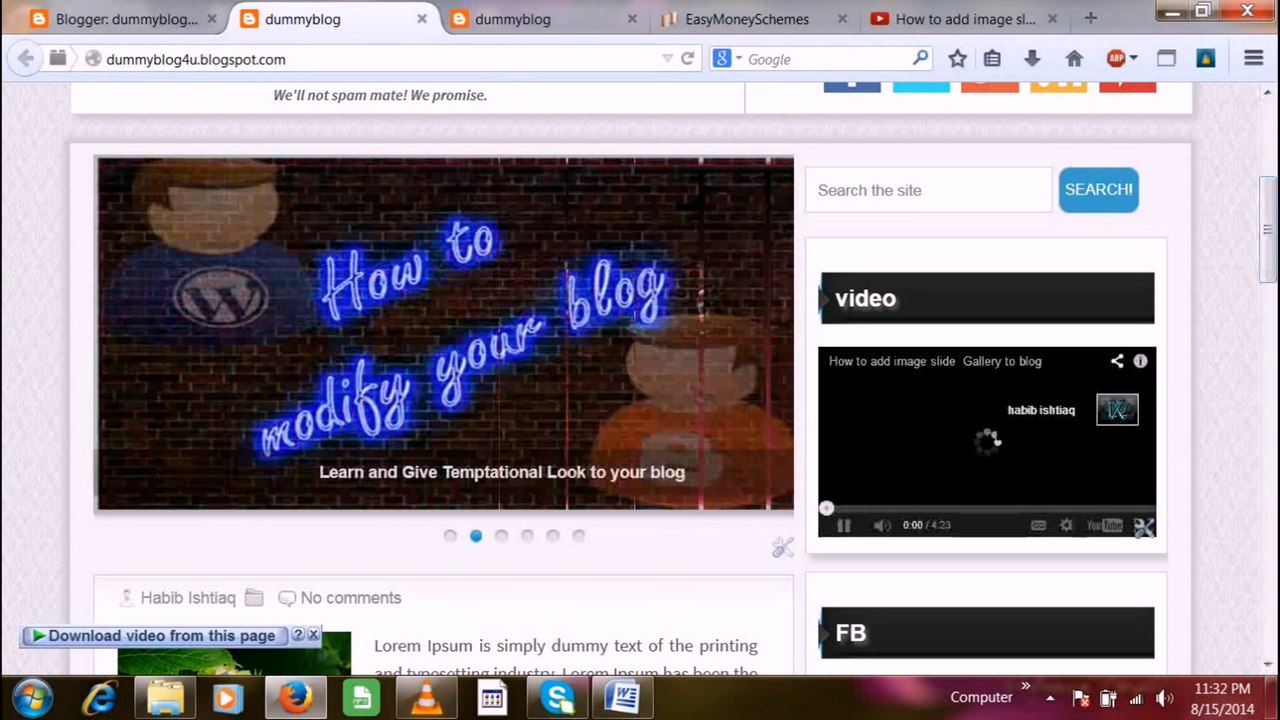Click the Adblock Plus ABP icon
This screenshot has height=720, width=1280.
tap(1116, 59)
